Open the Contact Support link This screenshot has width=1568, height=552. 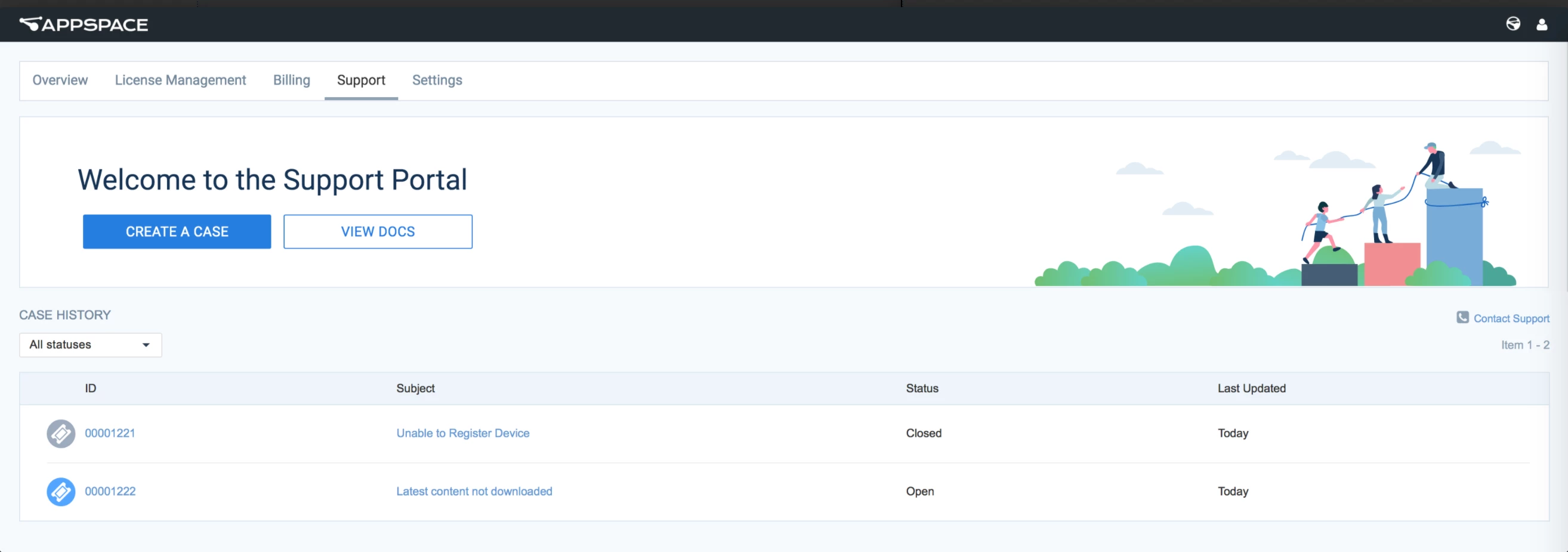(x=1511, y=318)
